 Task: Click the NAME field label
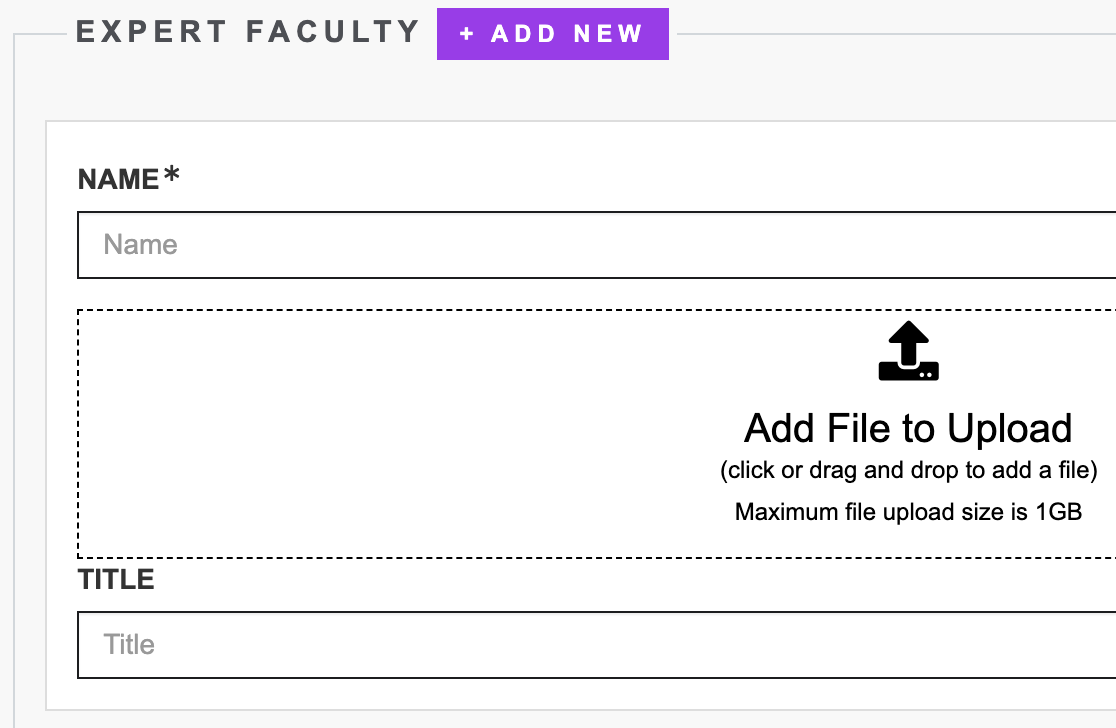point(118,180)
